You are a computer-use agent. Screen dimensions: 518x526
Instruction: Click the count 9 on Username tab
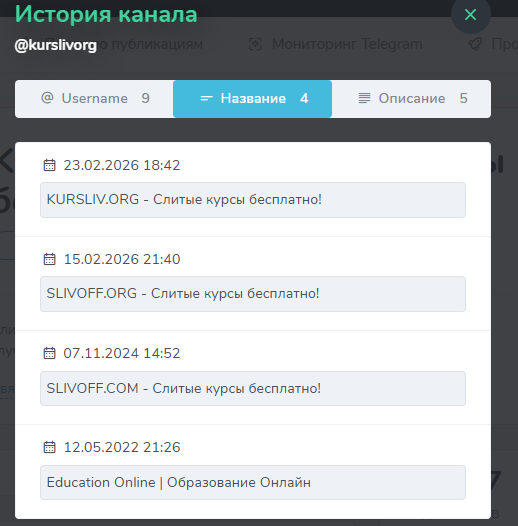tap(145, 98)
